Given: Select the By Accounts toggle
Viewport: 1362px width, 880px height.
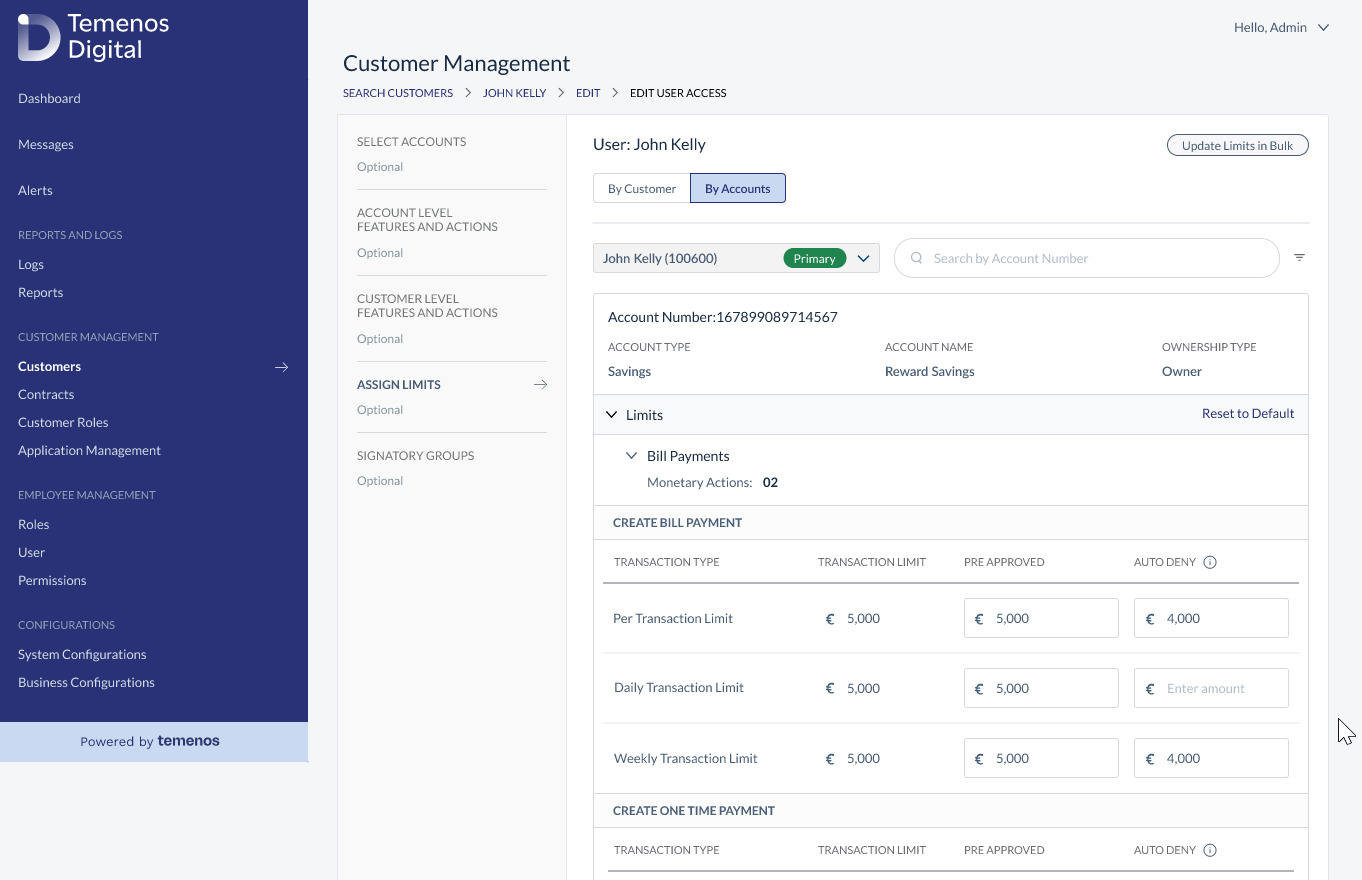Looking at the screenshot, I should [738, 188].
